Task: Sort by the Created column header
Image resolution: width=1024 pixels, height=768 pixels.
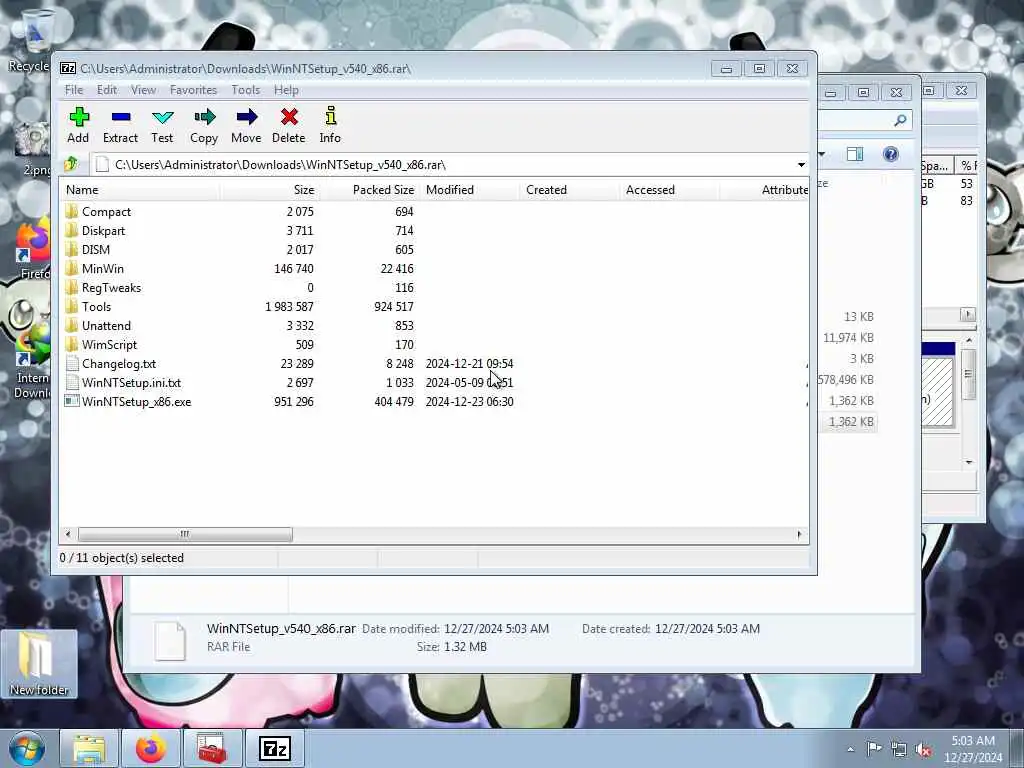Action: [x=569, y=190]
